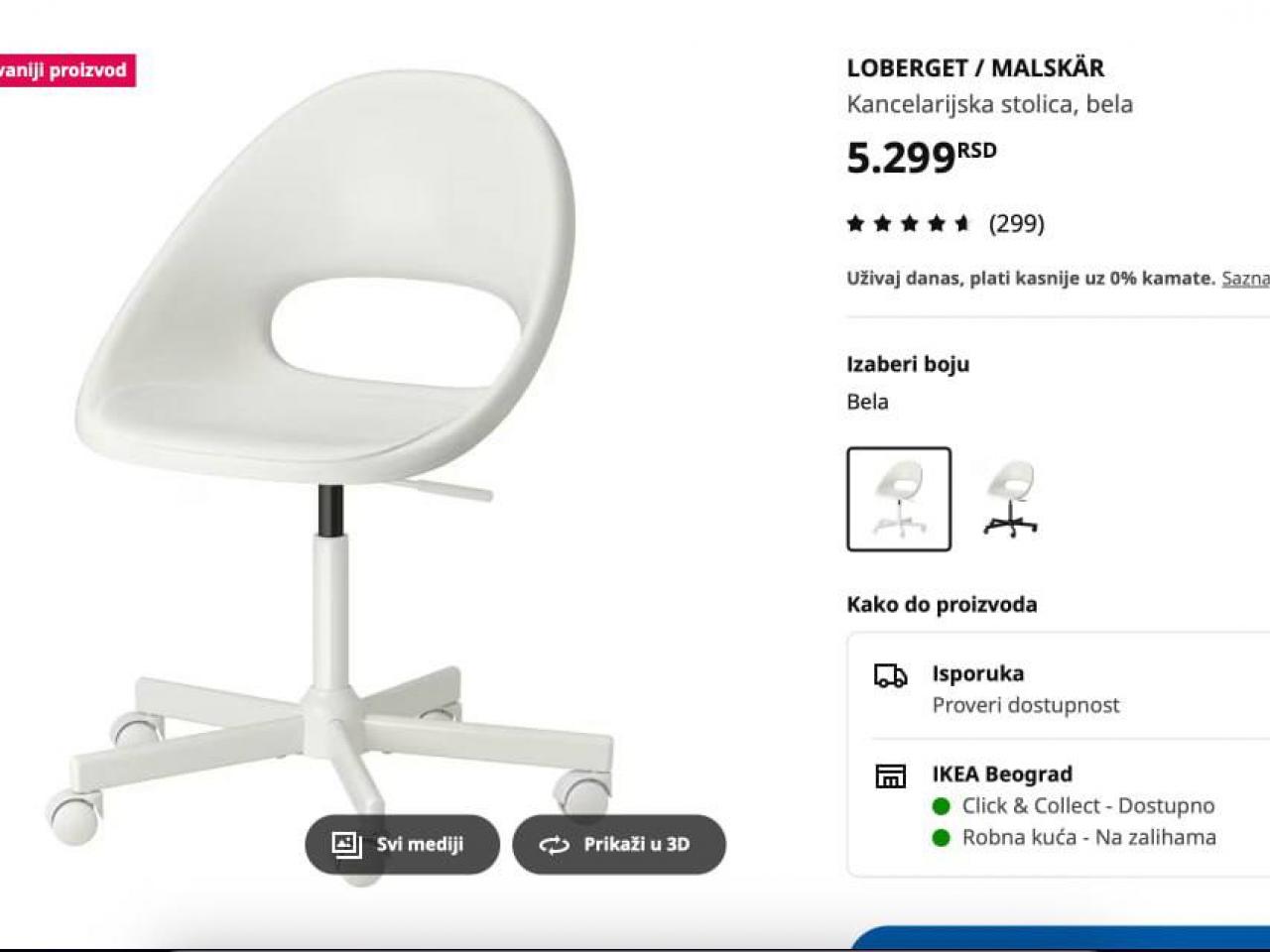Open IKEA Beograd store details
Viewport: 1270px width, 952px height.
tap(1002, 773)
